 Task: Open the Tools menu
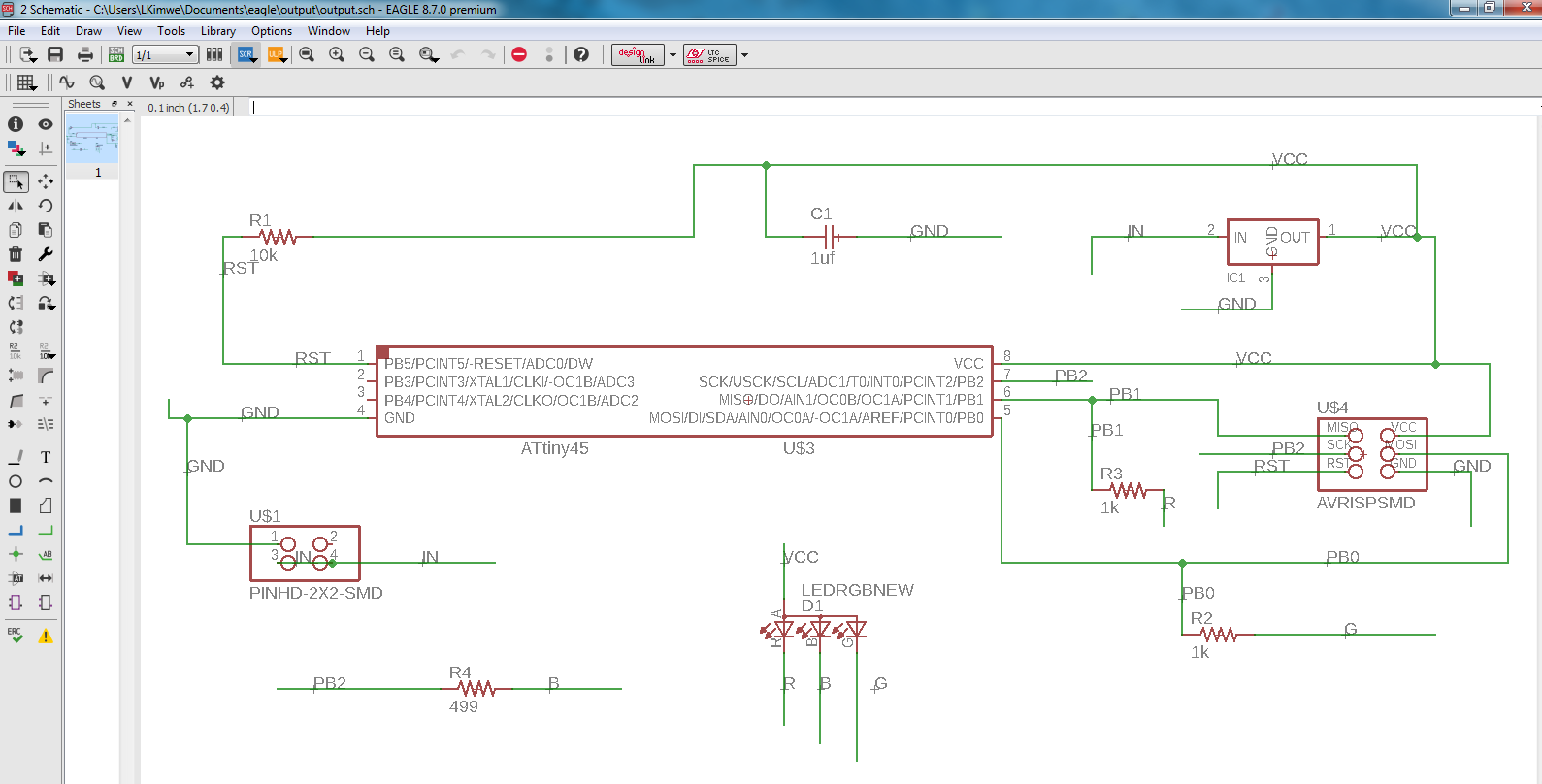tap(172, 31)
